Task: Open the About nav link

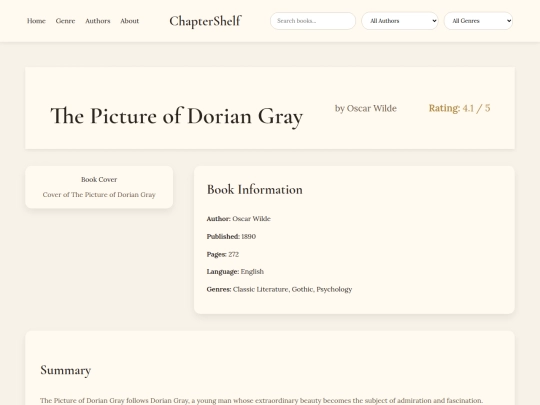Action: coord(129,21)
